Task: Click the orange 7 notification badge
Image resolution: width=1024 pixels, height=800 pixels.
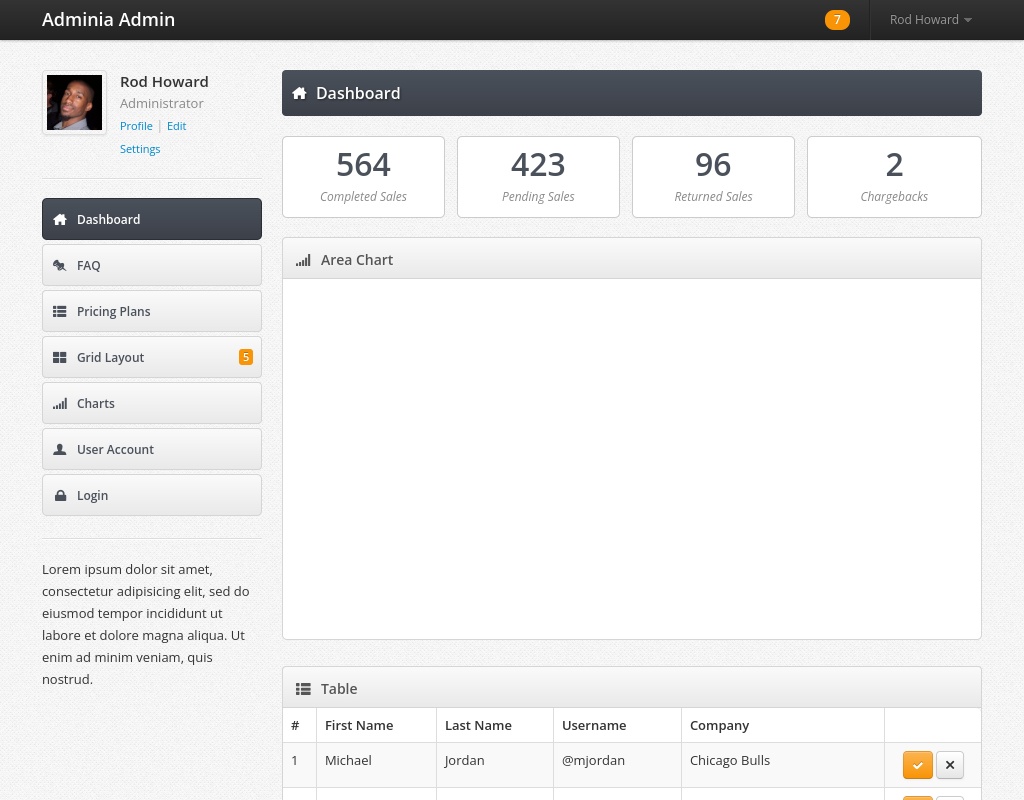Action: click(837, 20)
